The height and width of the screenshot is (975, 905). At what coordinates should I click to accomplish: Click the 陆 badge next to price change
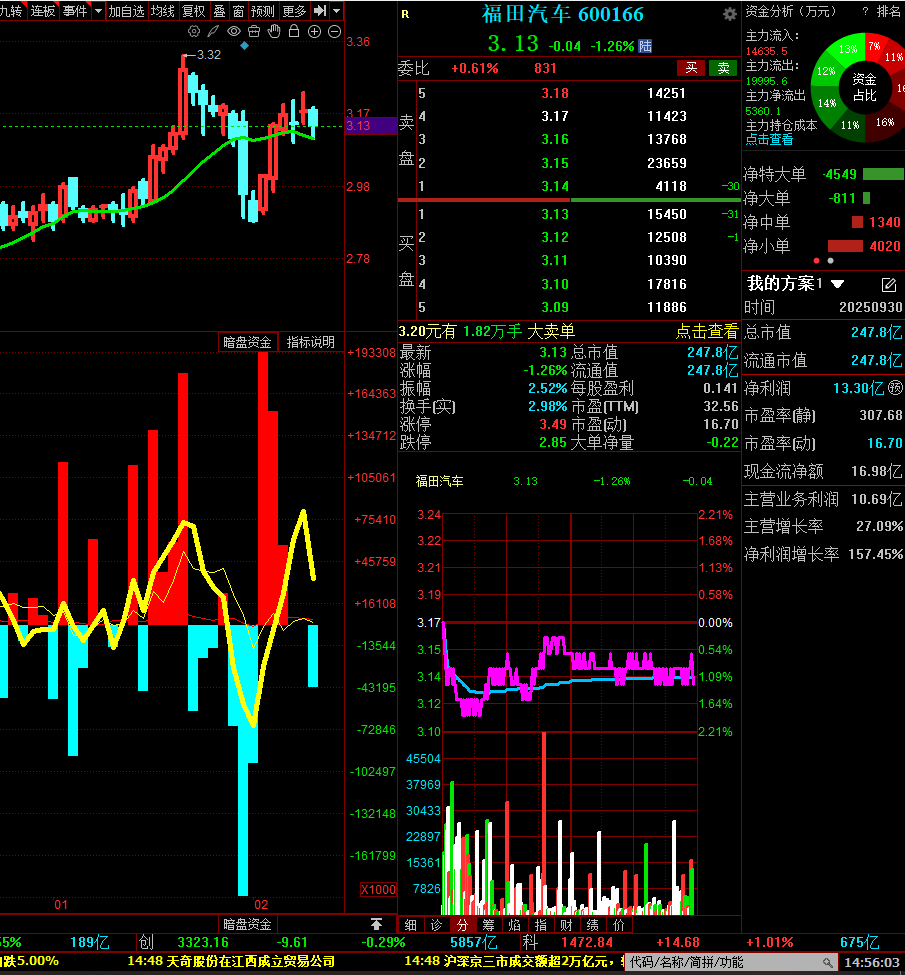coord(645,46)
